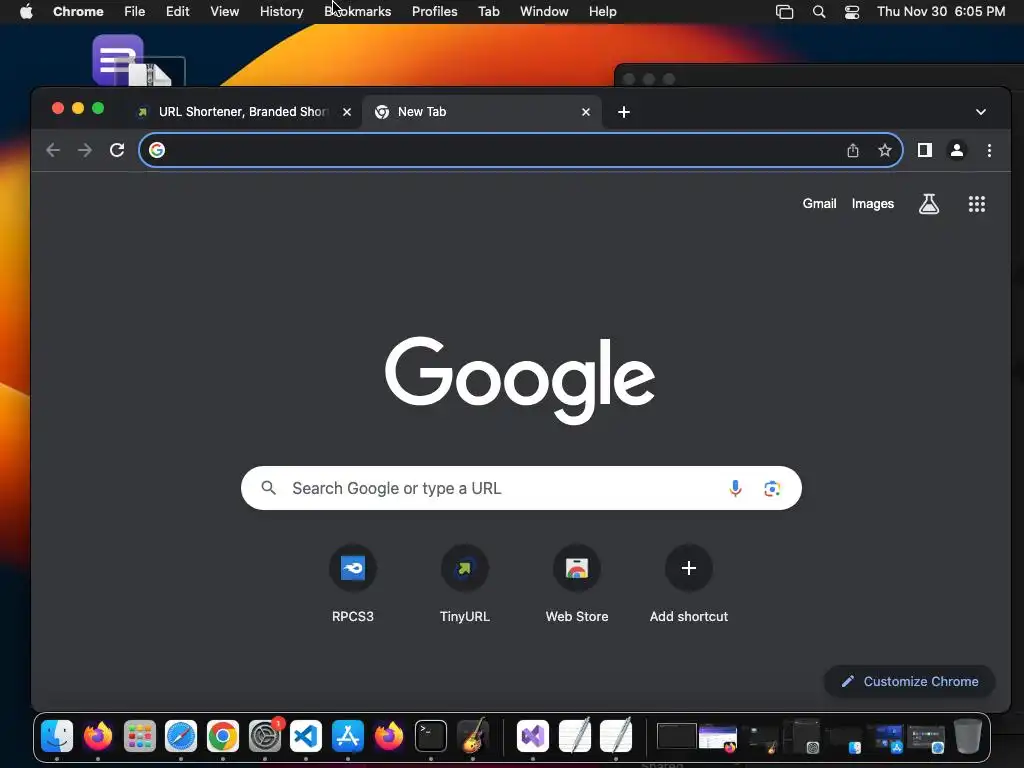Go forward using the forward arrow

point(85,150)
